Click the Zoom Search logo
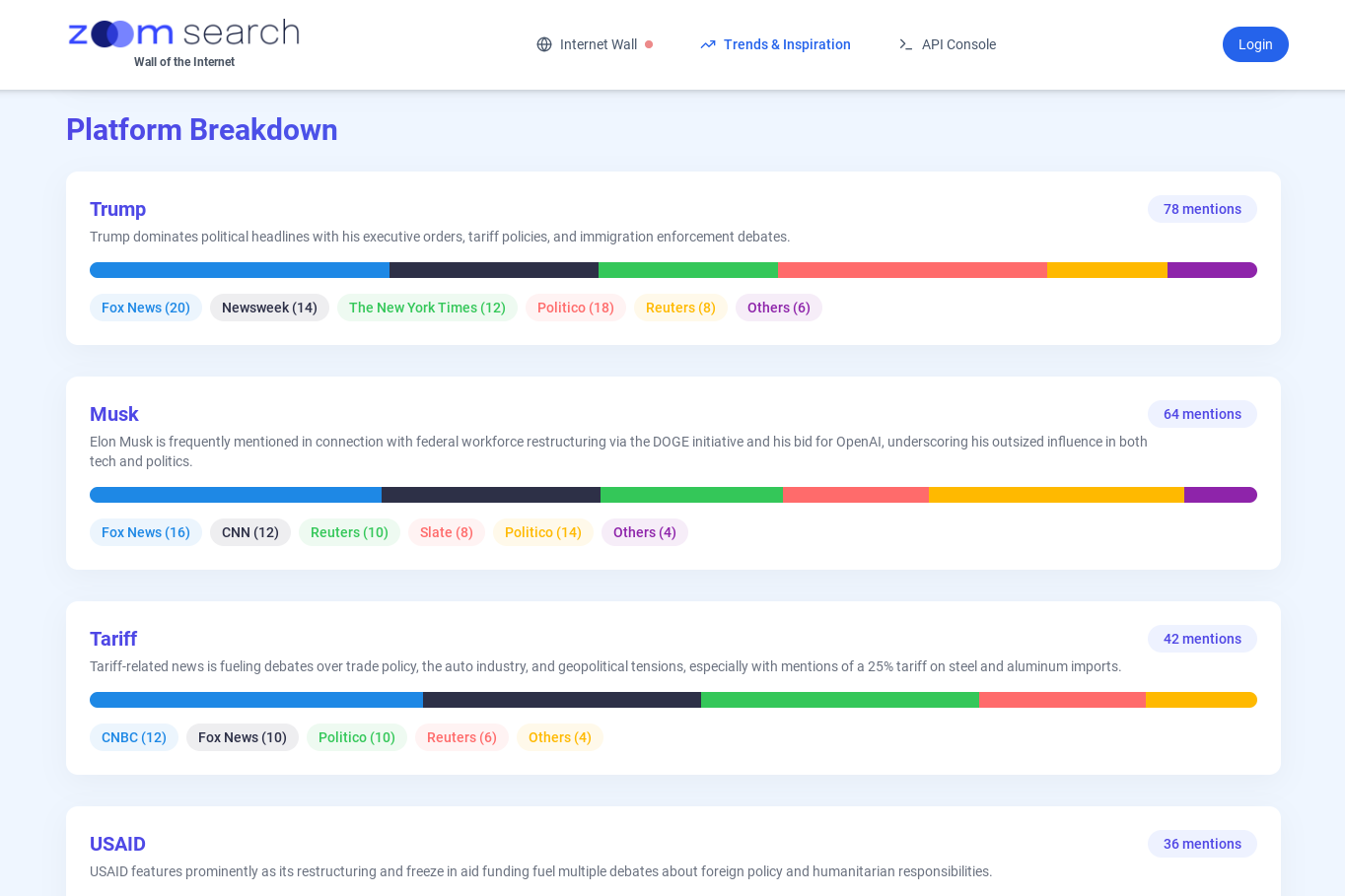The image size is (1345, 896). [183, 34]
